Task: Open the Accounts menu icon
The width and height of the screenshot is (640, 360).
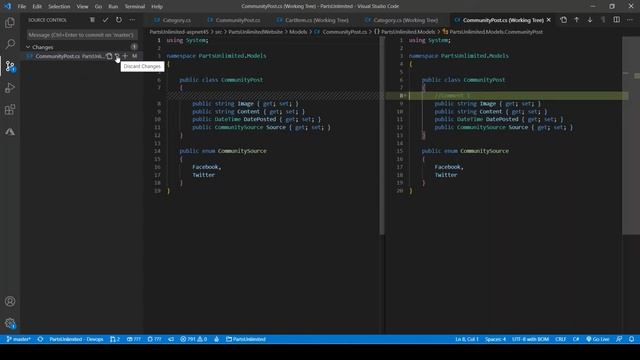Action: point(10,301)
